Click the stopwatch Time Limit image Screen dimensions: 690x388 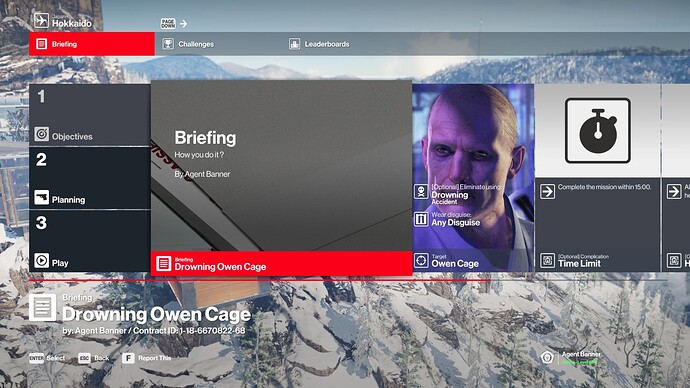(598, 131)
